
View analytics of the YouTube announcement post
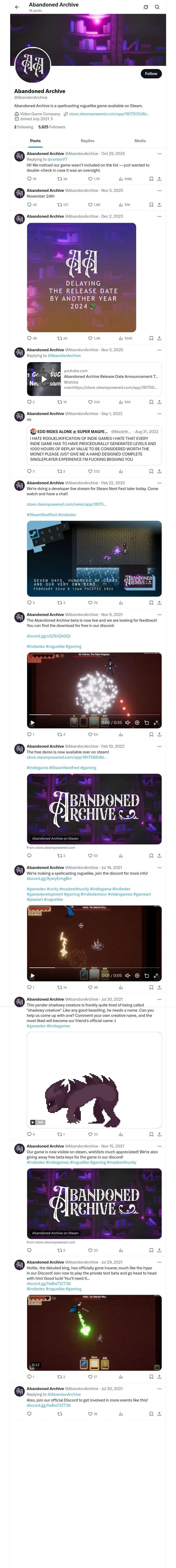coord(124,402)
